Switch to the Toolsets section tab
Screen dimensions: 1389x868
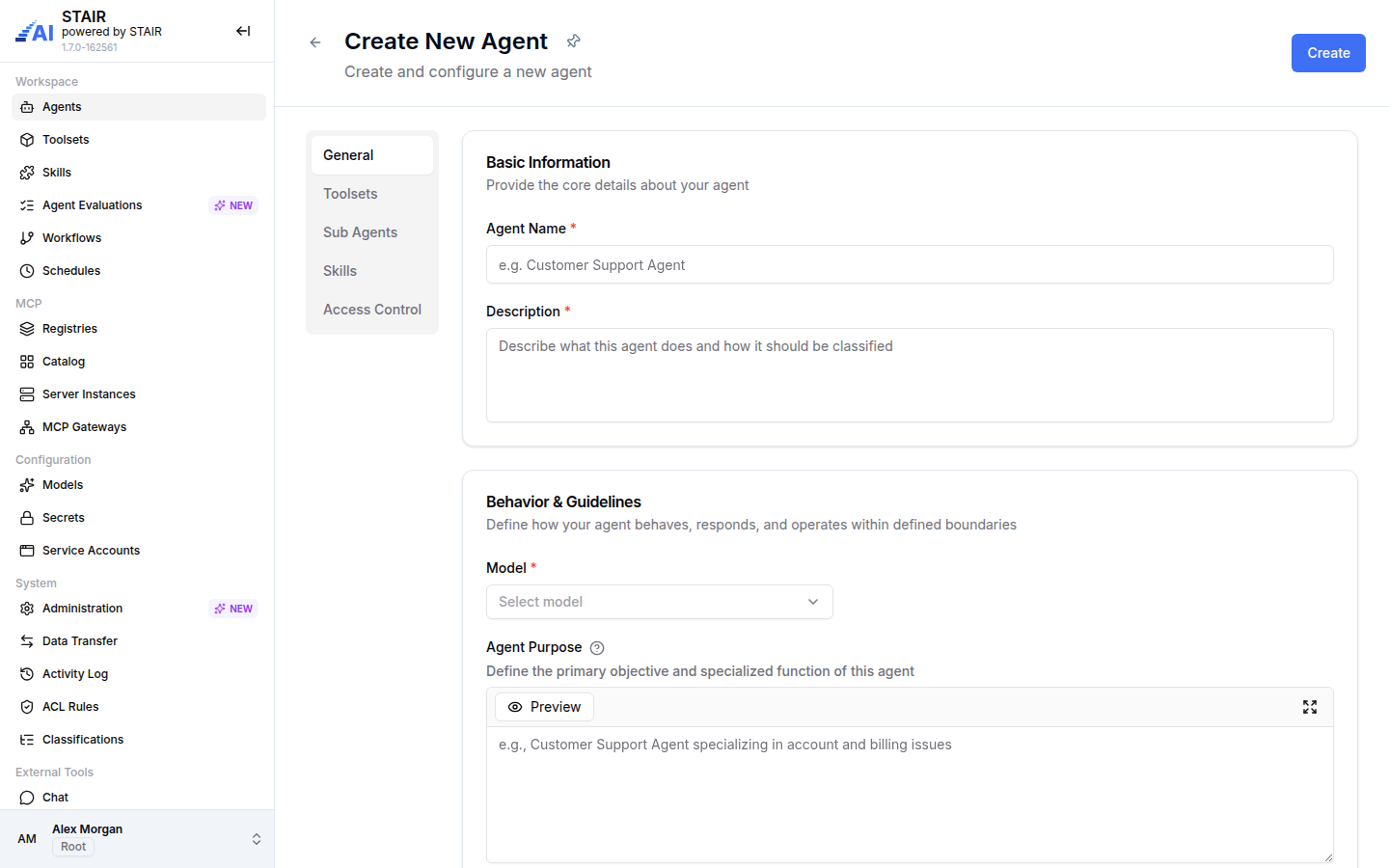coord(372,194)
